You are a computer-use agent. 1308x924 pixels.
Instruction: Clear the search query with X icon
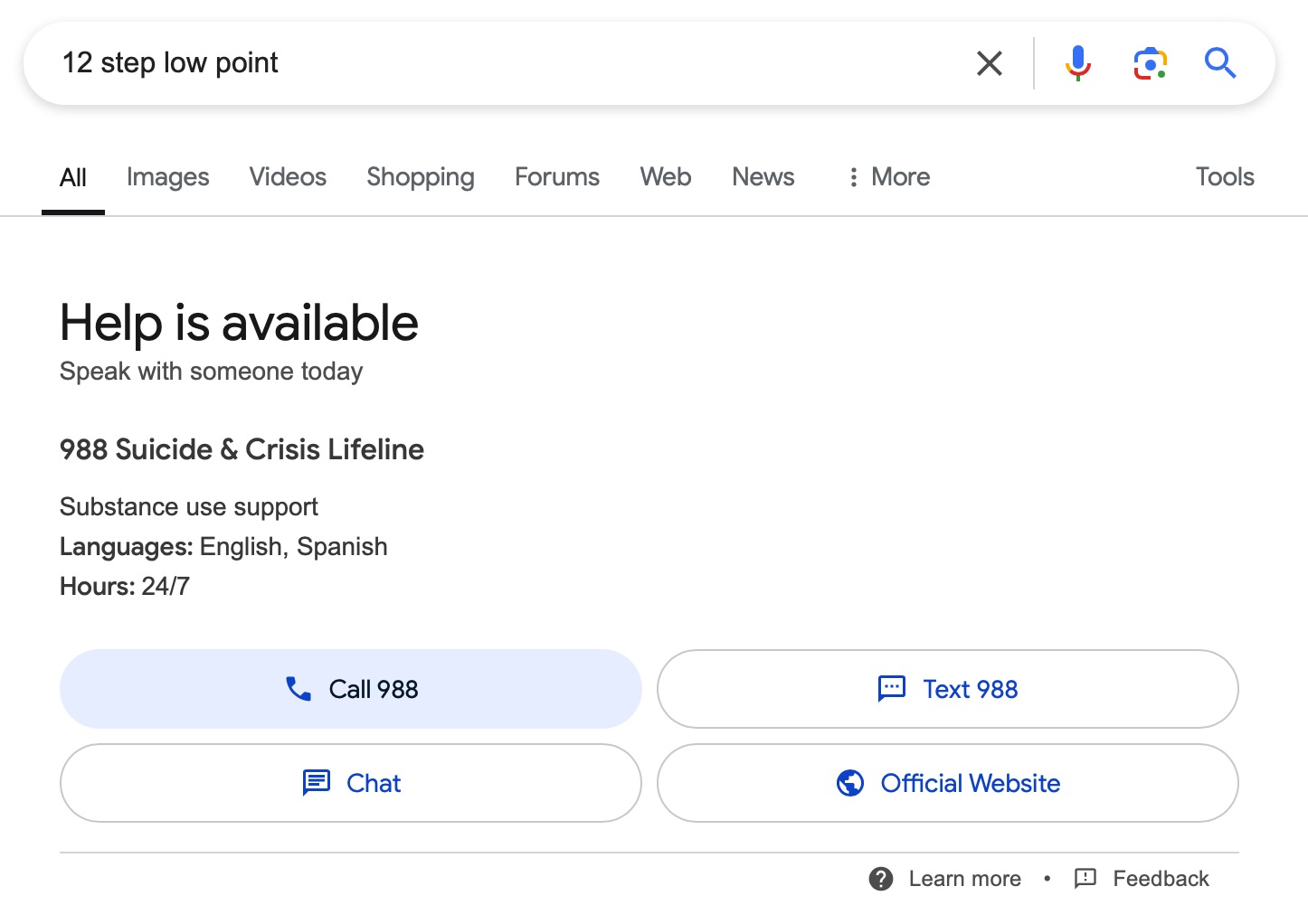coord(990,63)
